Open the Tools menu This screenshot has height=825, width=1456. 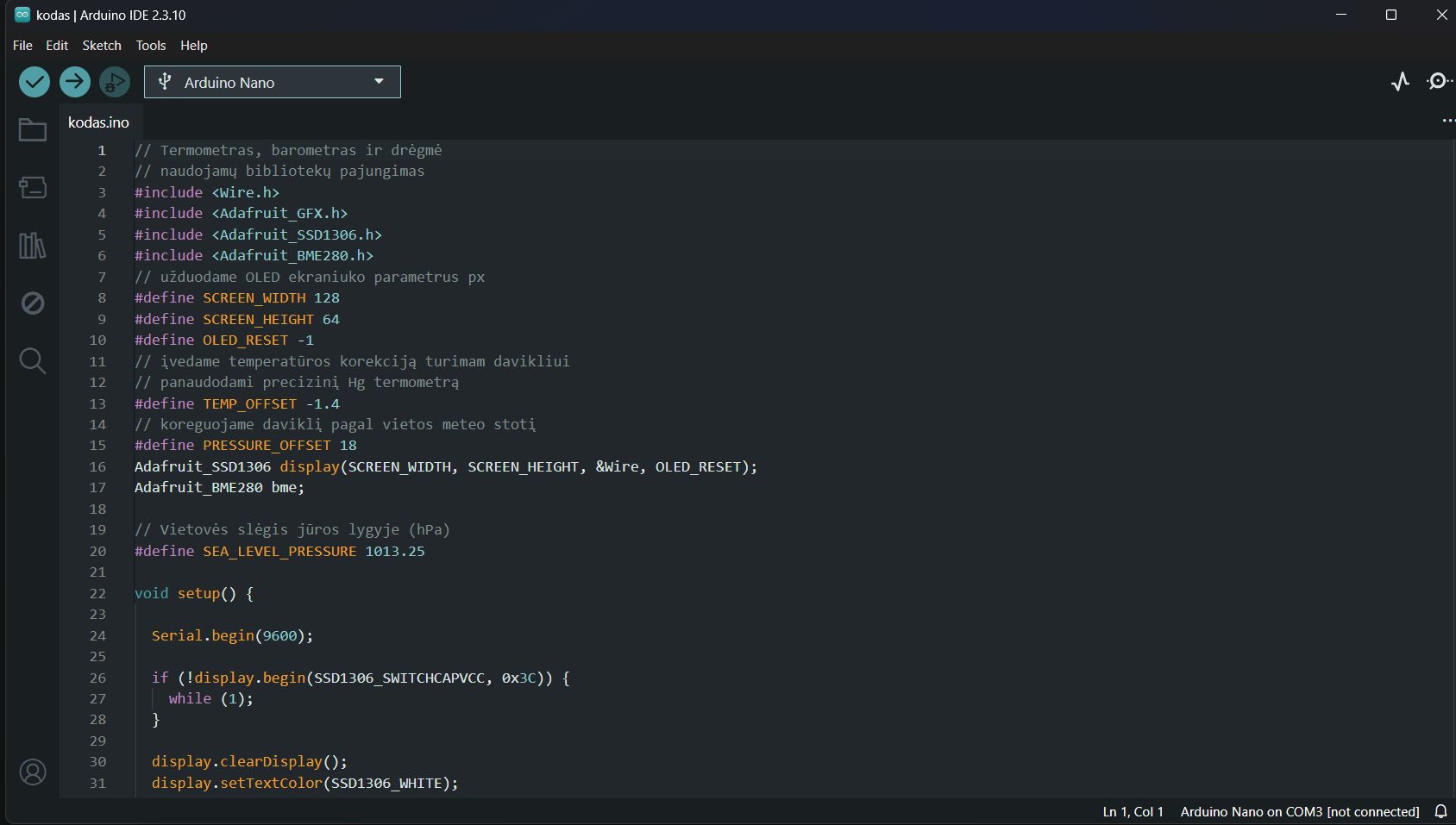coord(151,46)
